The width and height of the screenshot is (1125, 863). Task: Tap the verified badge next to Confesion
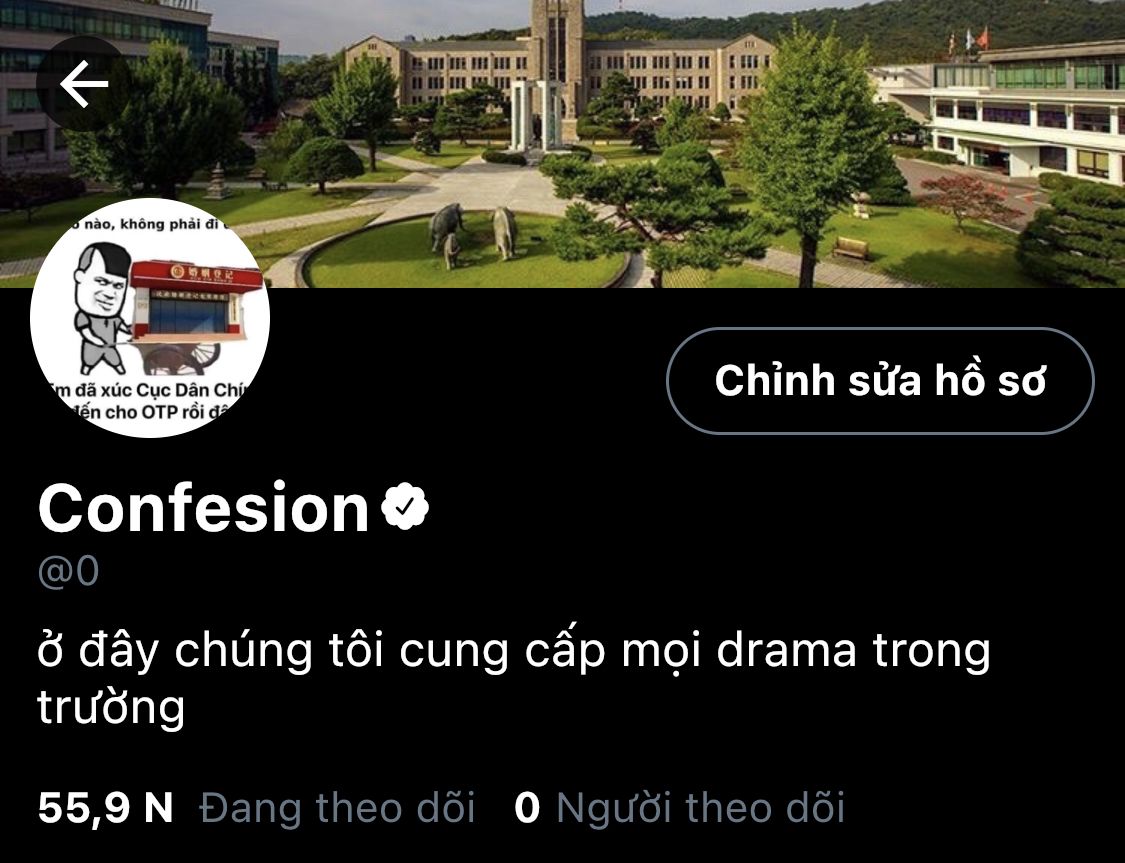tap(405, 506)
